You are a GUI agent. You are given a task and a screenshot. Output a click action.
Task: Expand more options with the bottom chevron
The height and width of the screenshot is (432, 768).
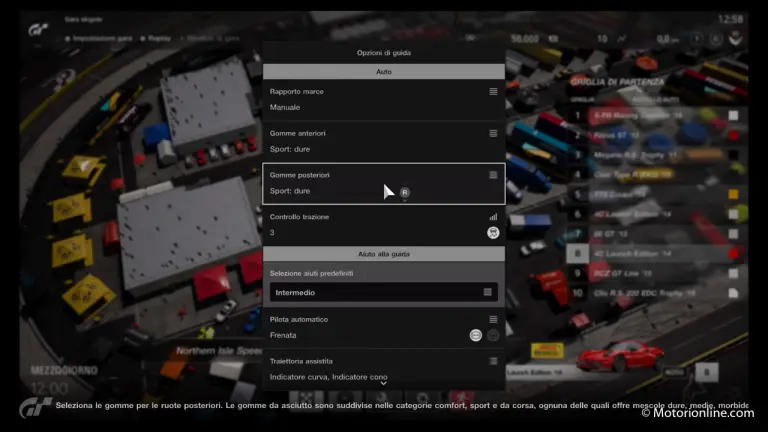pos(384,384)
